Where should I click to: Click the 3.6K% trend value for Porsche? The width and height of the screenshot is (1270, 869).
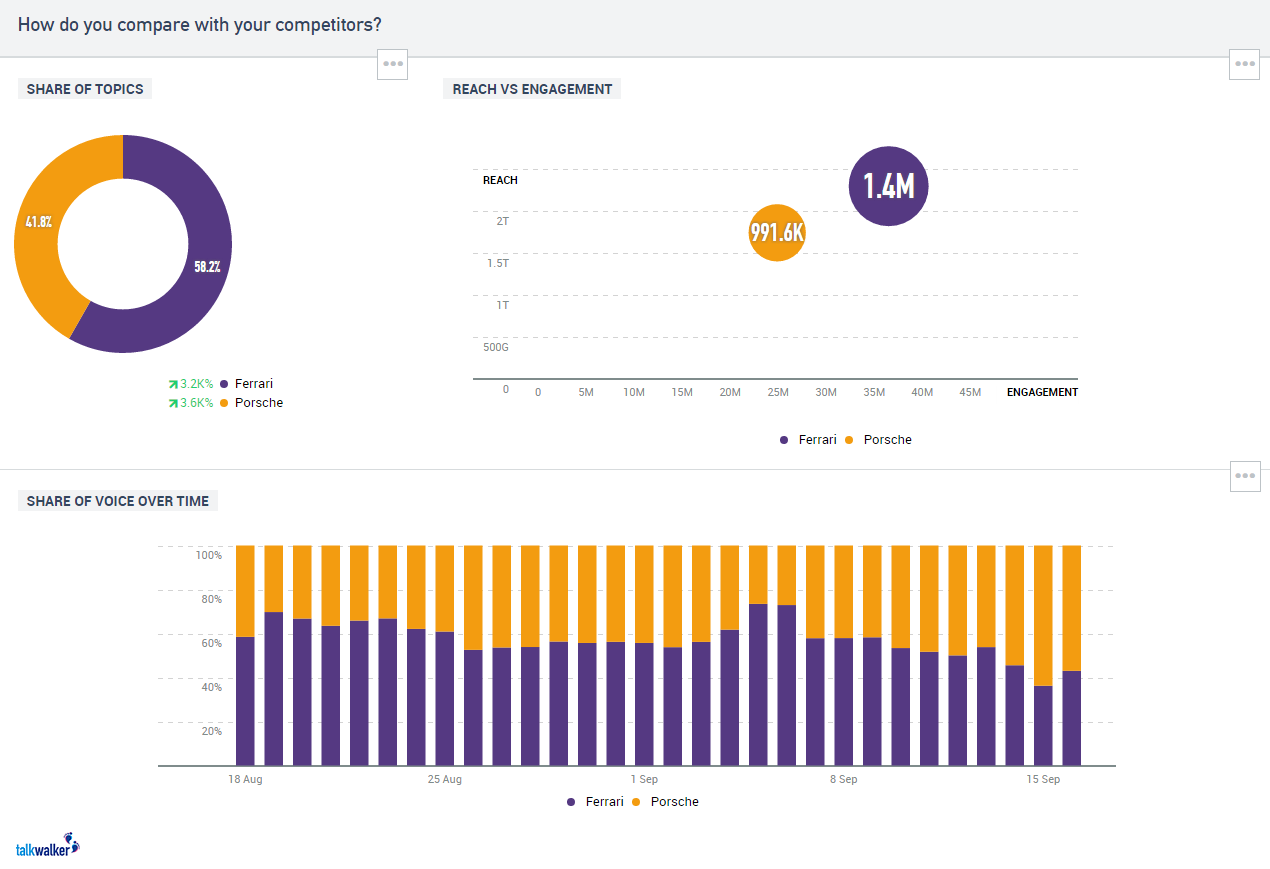click(x=197, y=403)
